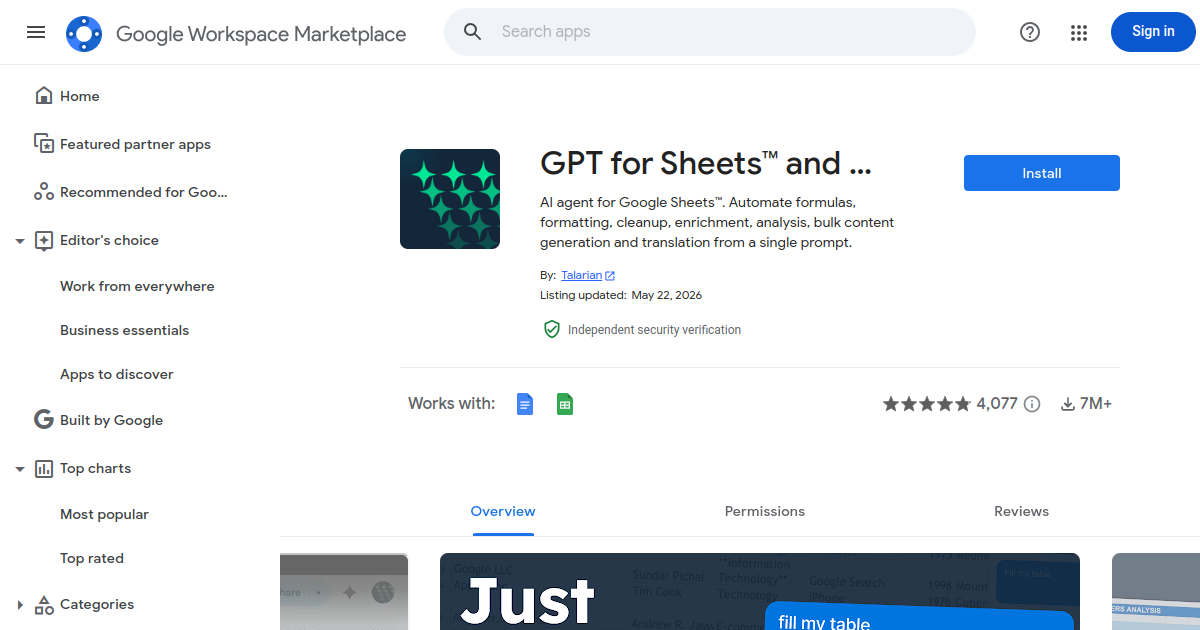Focus the Search apps field

(710, 32)
